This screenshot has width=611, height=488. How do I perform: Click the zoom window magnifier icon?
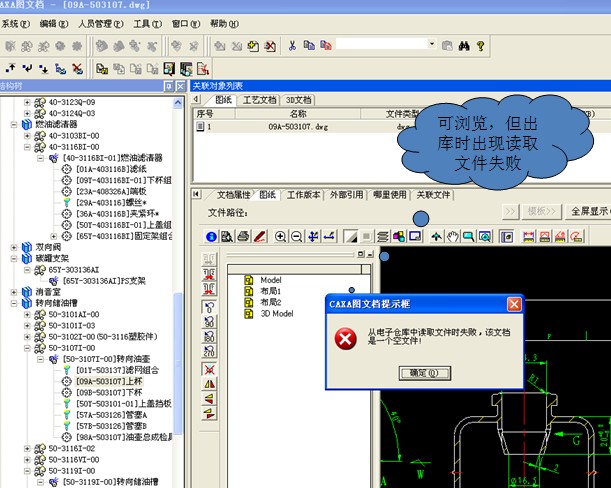tap(468, 237)
